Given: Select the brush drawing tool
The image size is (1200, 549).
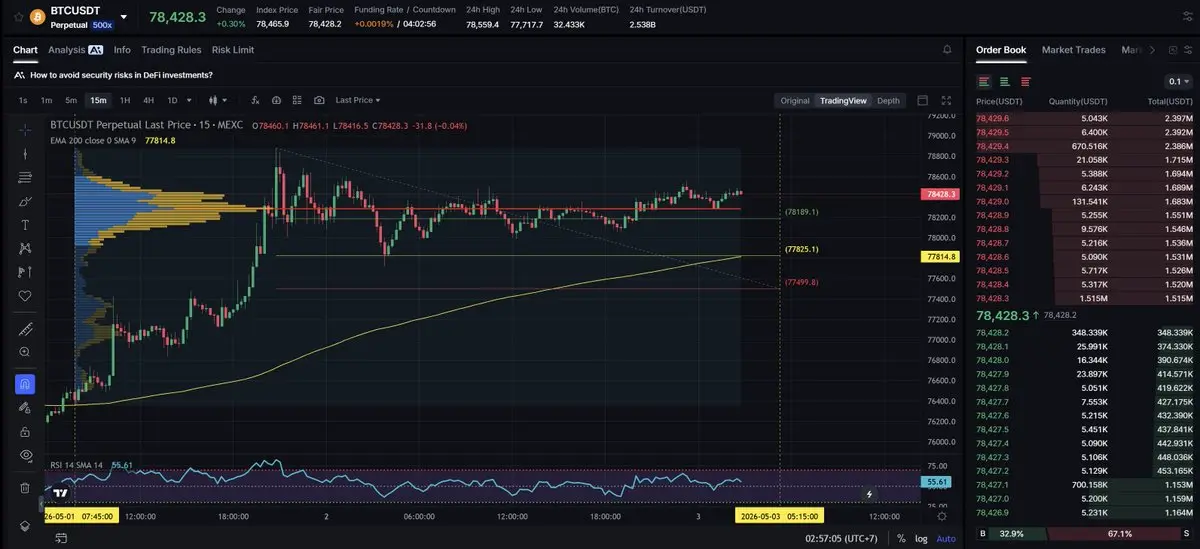Looking at the screenshot, I should [x=25, y=201].
